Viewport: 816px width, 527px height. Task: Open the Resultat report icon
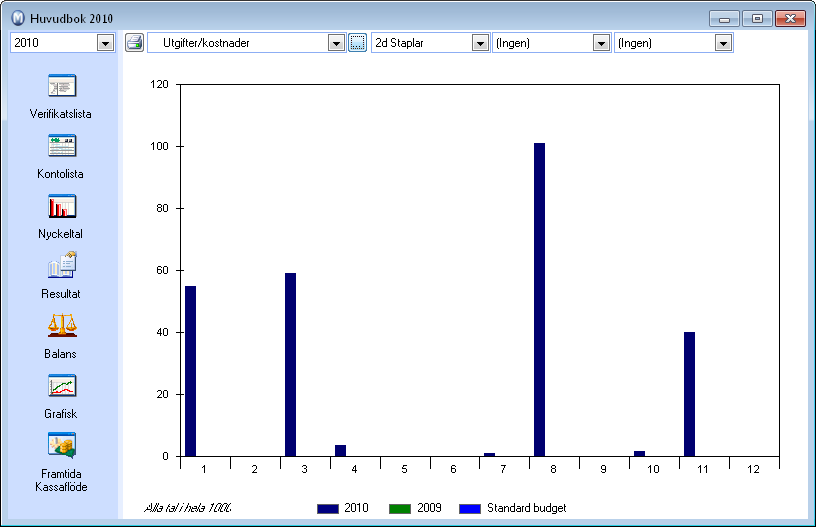tap(62, 265)
